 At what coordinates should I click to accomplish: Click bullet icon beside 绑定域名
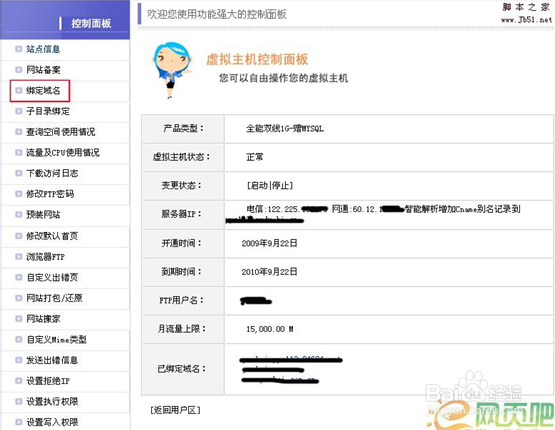(x=18, y=91)
